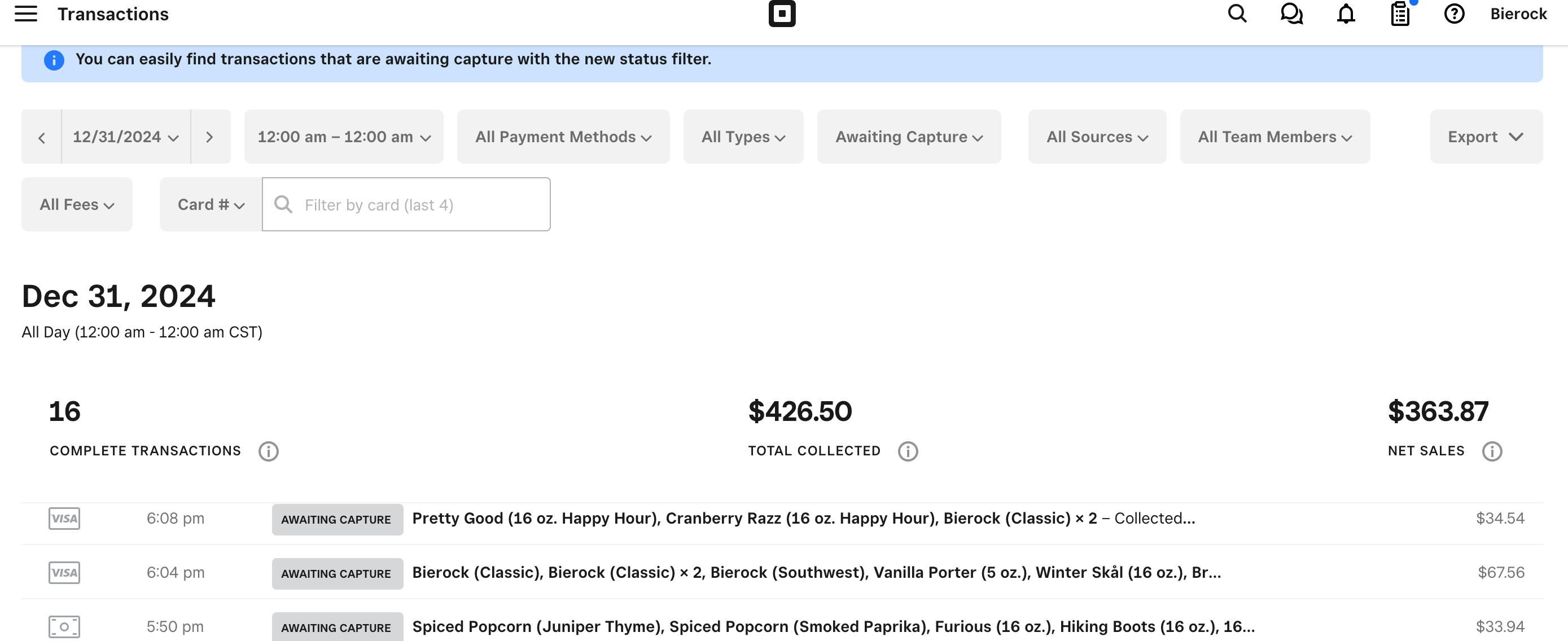
Task: Click the Square logo icon
Action: click(x=782, y=14)
